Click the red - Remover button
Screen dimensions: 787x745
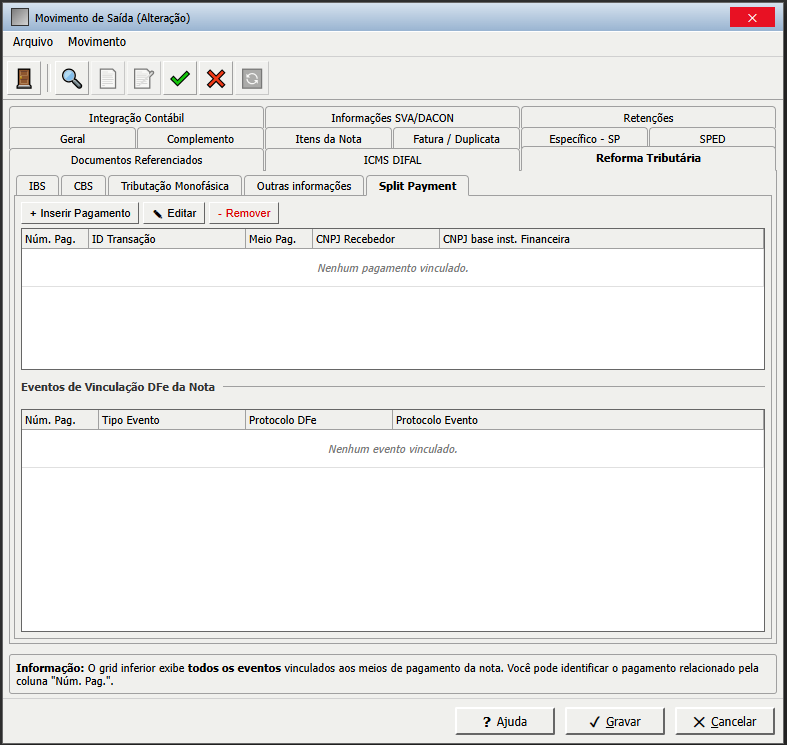244,213
